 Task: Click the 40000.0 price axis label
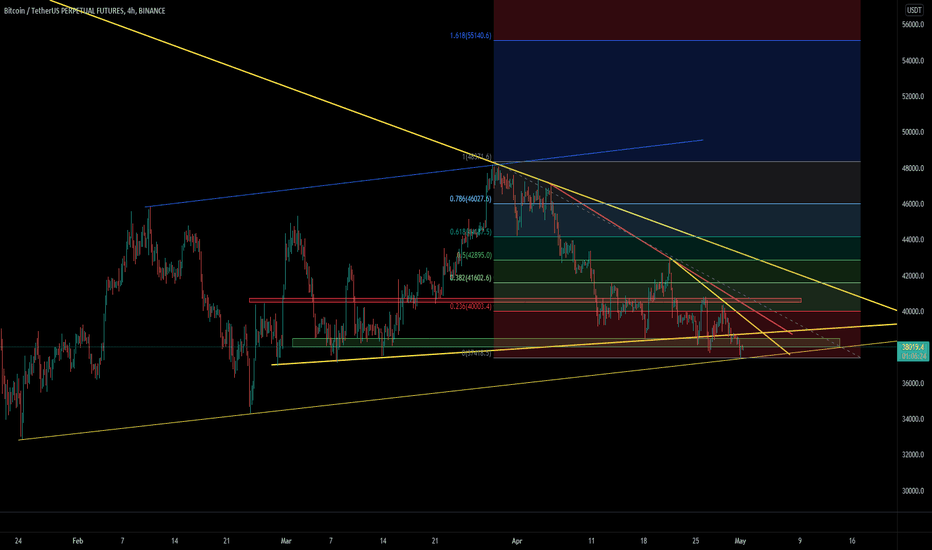912,312
